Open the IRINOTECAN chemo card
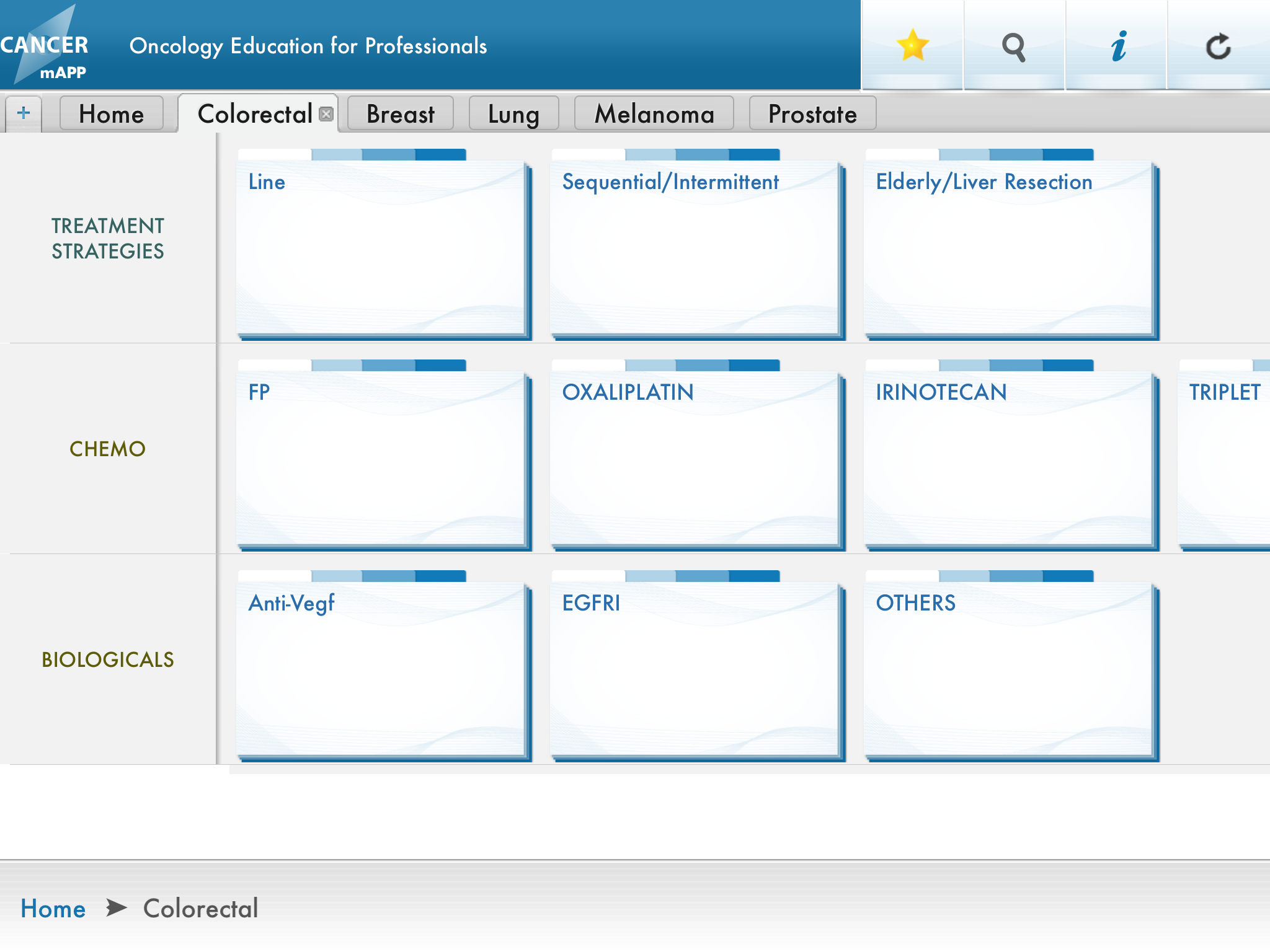1270x952 pixels. tap(1010, 459)
